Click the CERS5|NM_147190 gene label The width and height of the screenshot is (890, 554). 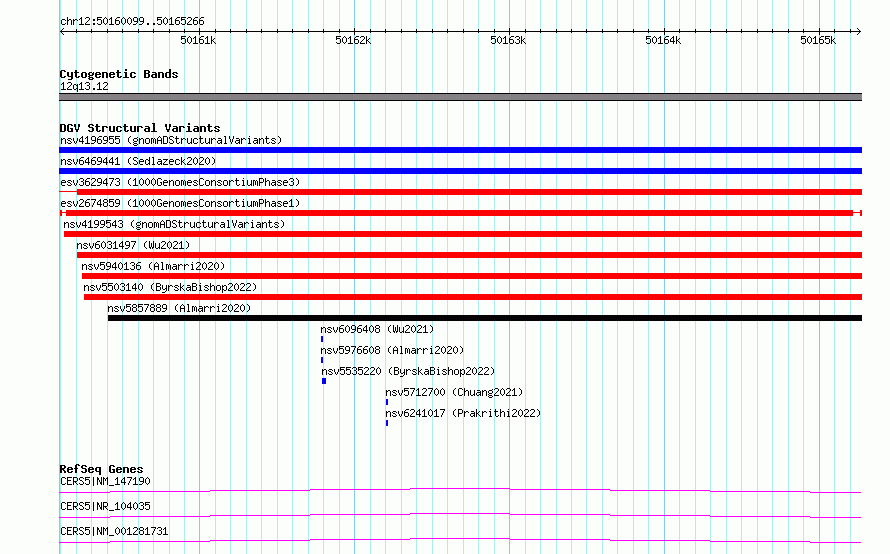[105, 481]
